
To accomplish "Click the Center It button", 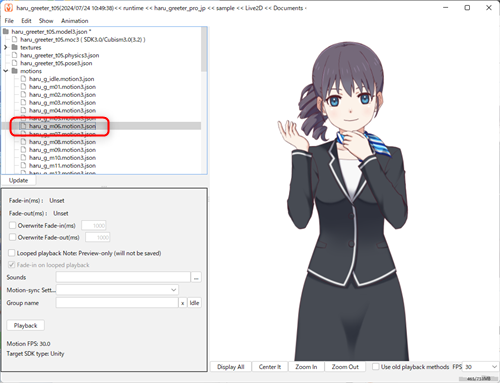I will 270,367.
